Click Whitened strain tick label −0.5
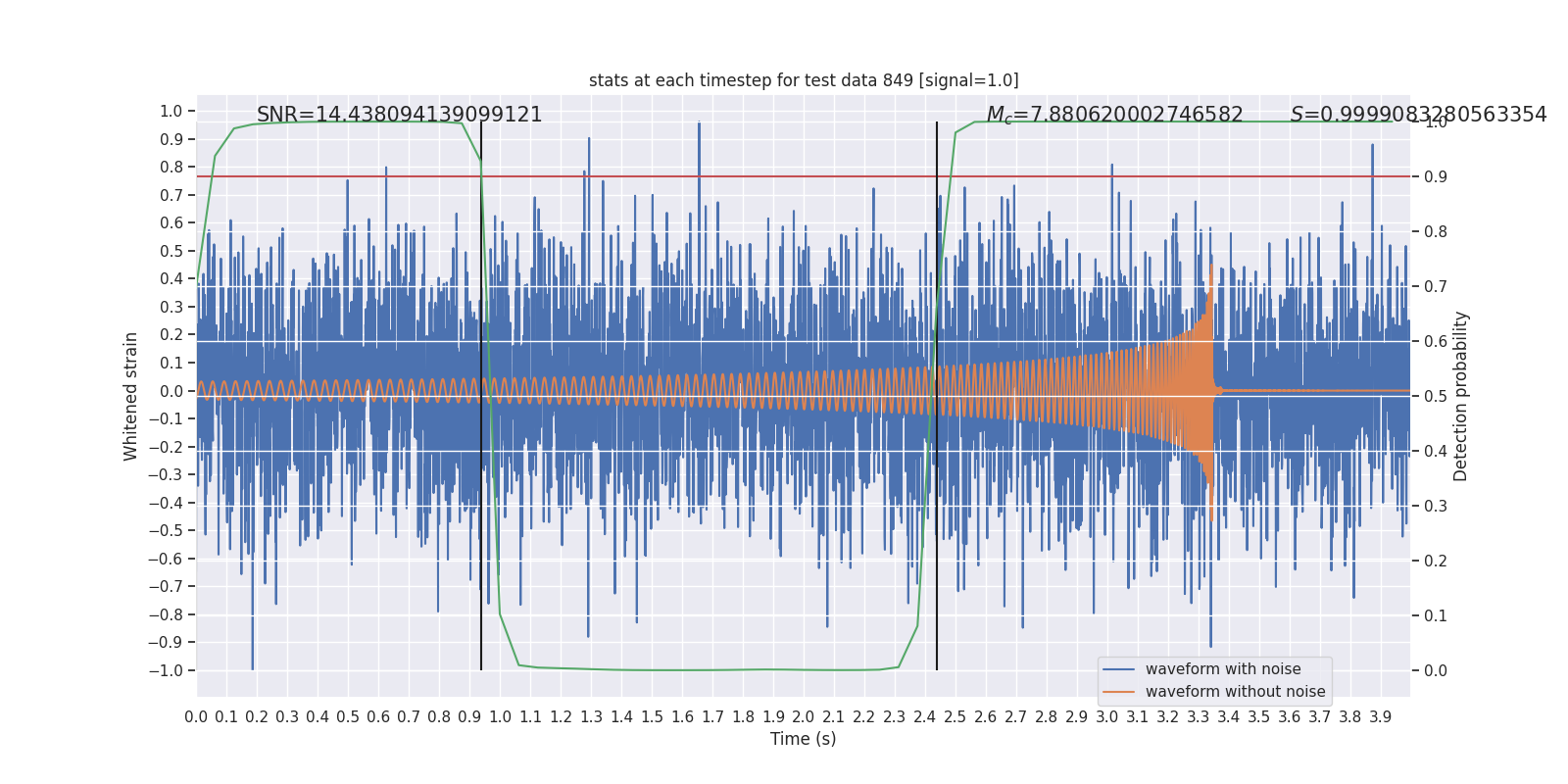1568x784 pixels. 166,531
